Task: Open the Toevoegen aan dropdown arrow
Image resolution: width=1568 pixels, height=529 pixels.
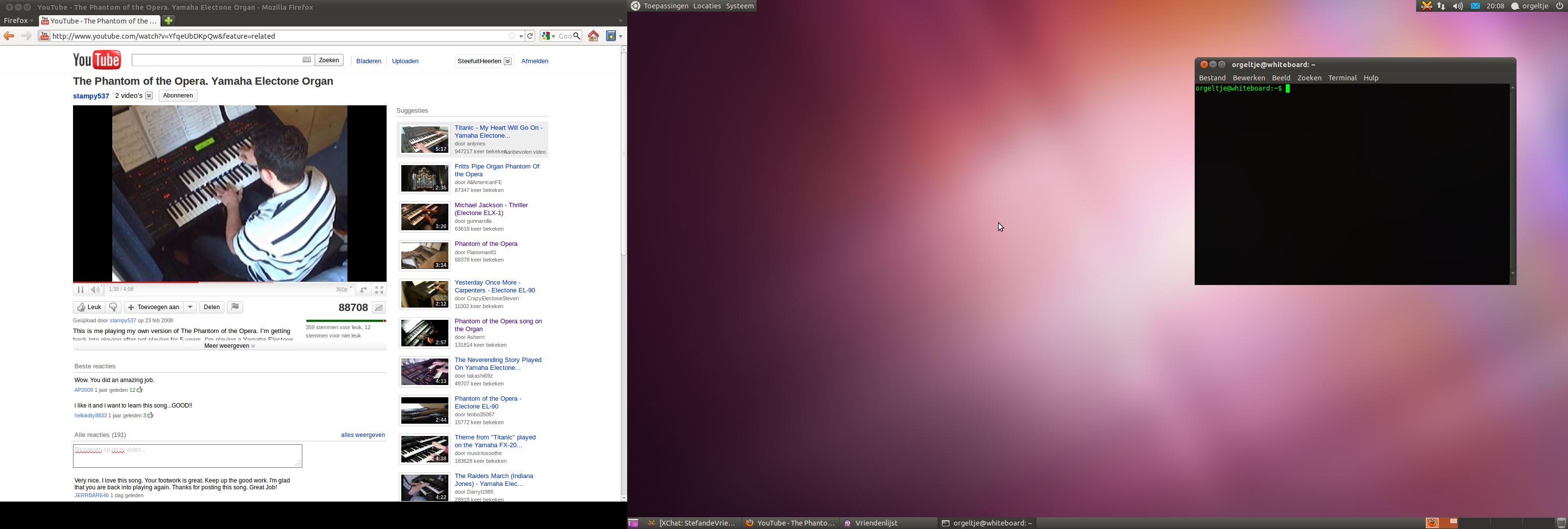Action: click(190, 307)
